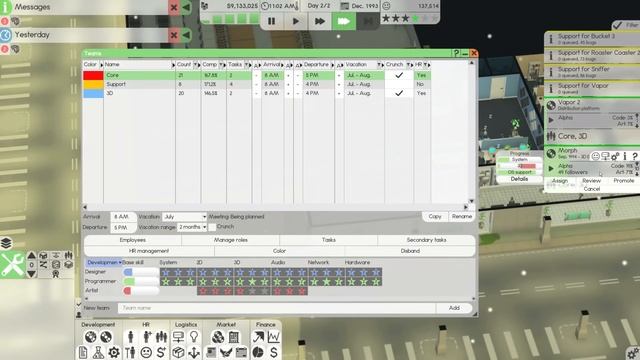Open the Tasks tab below team settings
This screenshot has width=640, height=360.
[x=329, y=240]
